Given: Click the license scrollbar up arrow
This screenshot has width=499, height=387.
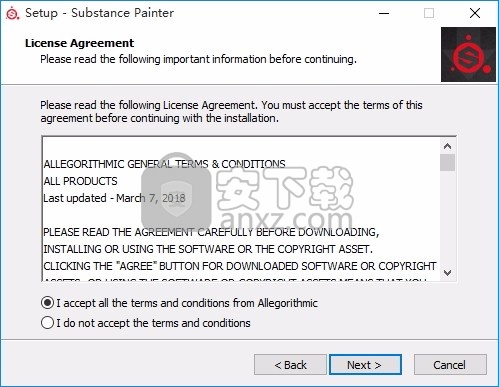Looking at the screenshot, I should (x=447, y=146).
